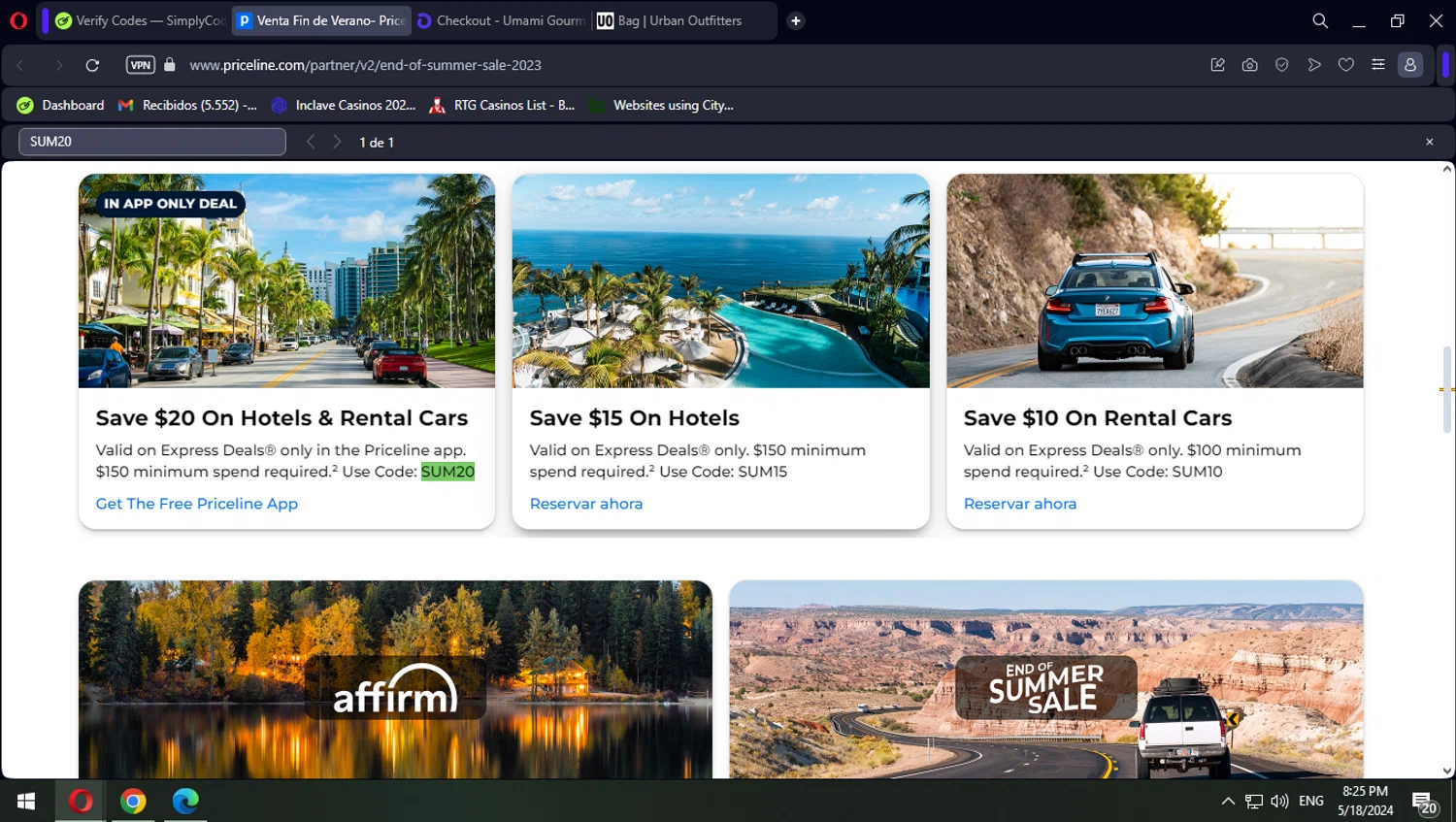1456x822 pixels.
Task: Click the Save $15 On Hotels heading
Action: [634, 418]
